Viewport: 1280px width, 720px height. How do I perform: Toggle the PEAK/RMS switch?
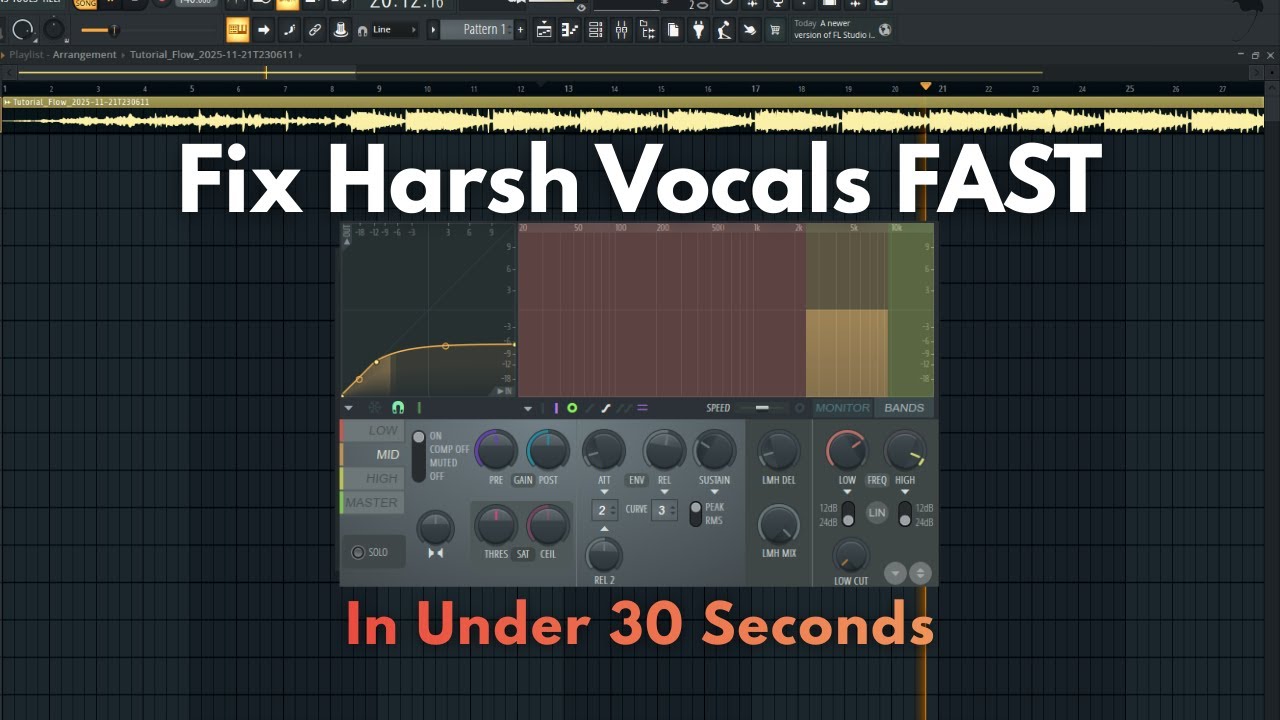[x=695, y=514]
